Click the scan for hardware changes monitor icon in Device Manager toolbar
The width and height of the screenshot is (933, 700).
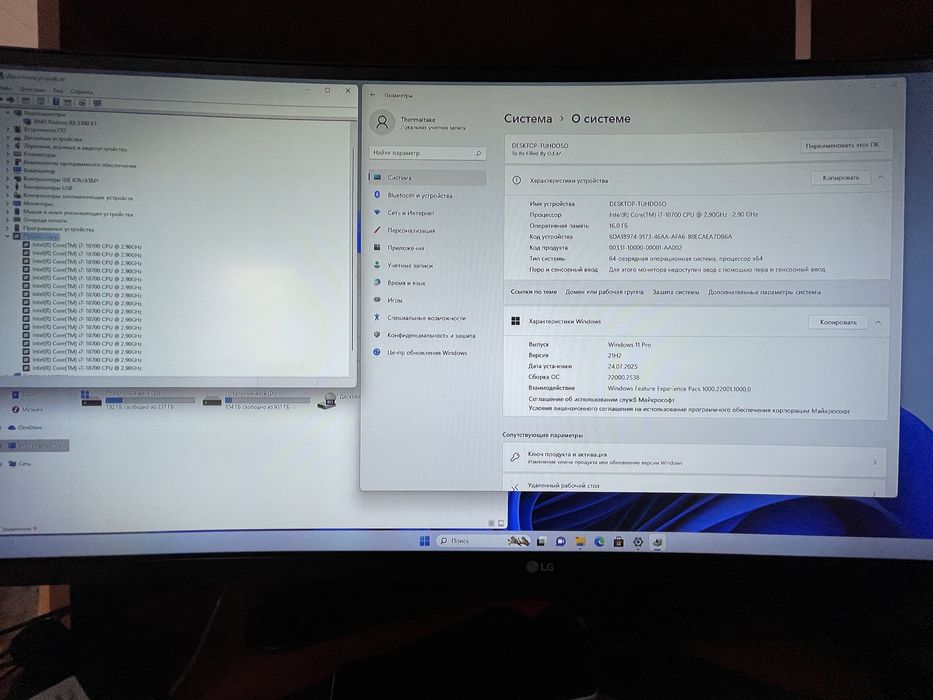tap(97, 102)
